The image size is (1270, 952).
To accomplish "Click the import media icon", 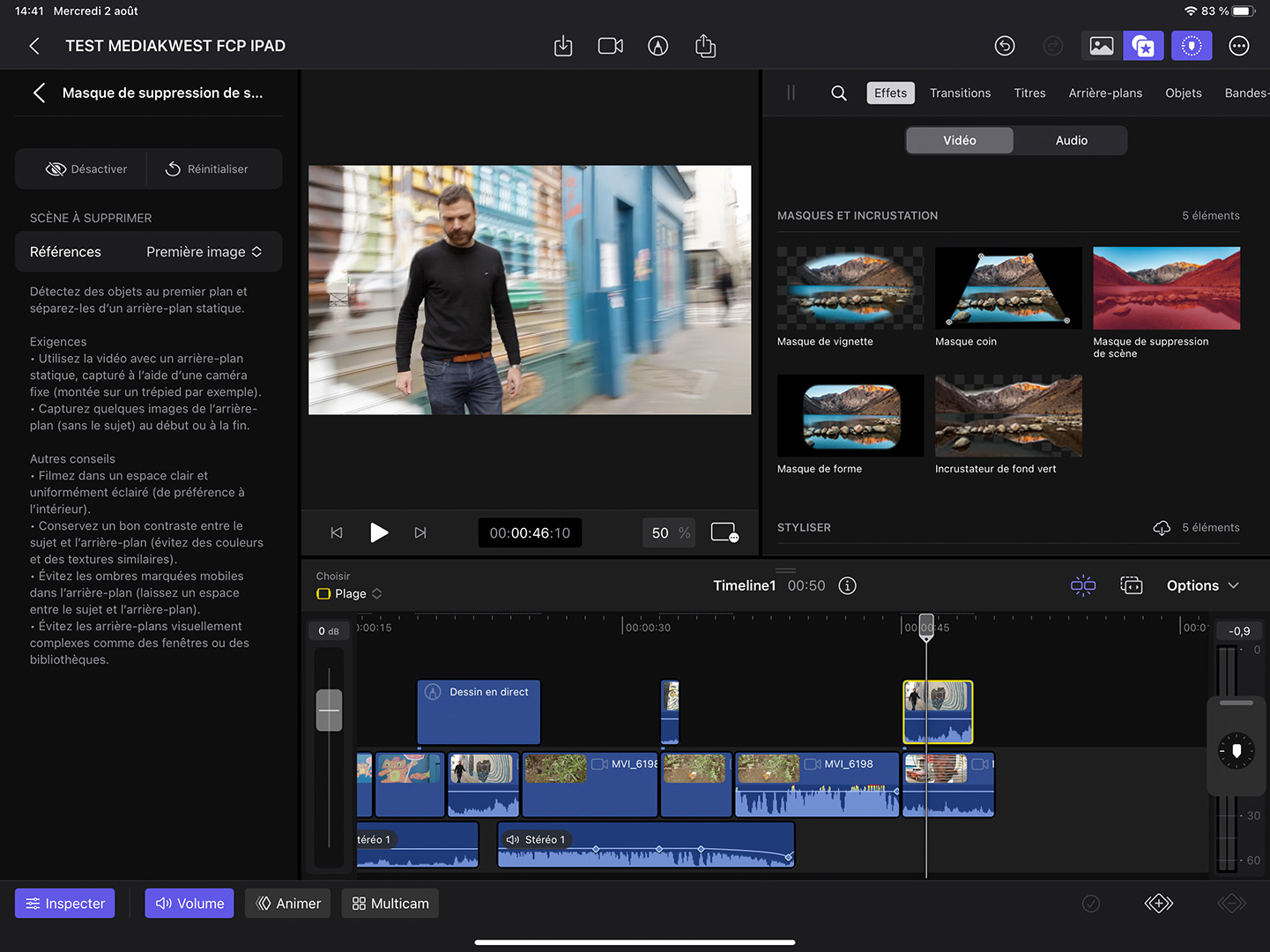I will 563,46.
